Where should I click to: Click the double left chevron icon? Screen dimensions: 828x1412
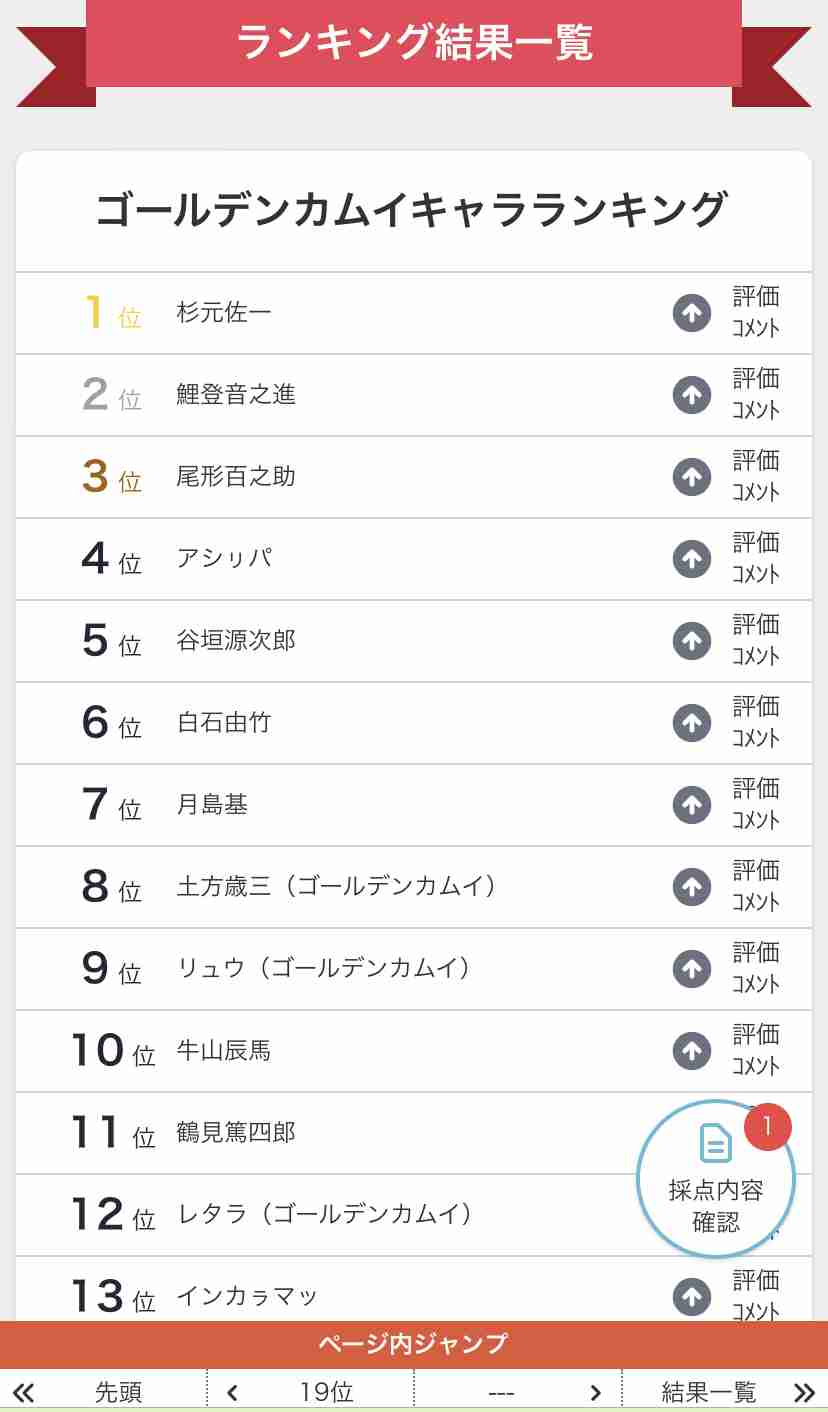pos(23,1393)
